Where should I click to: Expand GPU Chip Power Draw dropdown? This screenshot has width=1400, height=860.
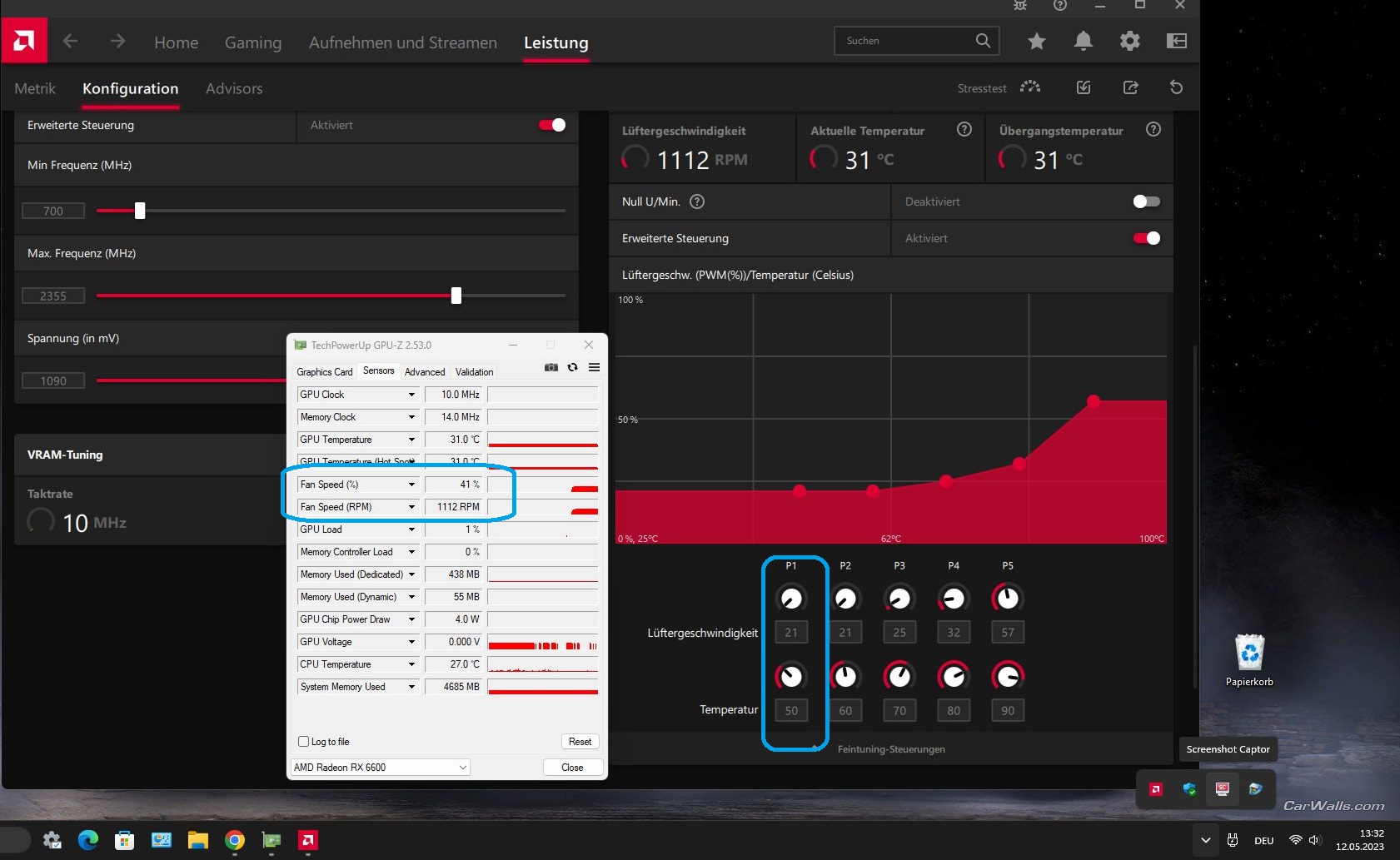[x=411, y=619]
